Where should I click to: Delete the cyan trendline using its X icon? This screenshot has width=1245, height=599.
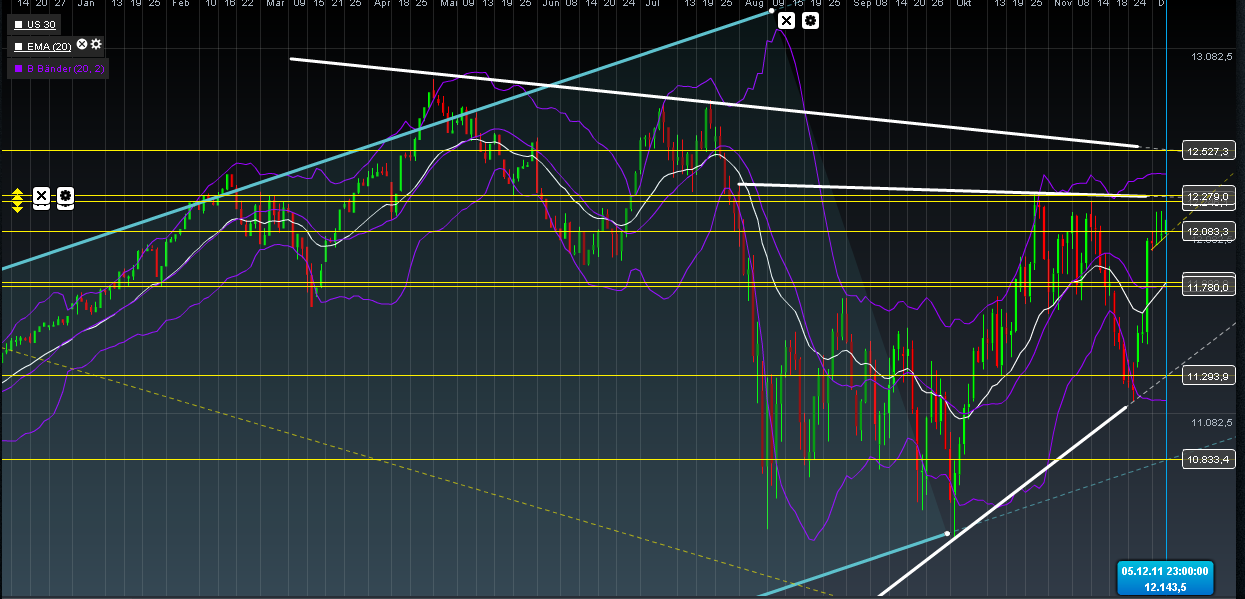coord(787,19)
